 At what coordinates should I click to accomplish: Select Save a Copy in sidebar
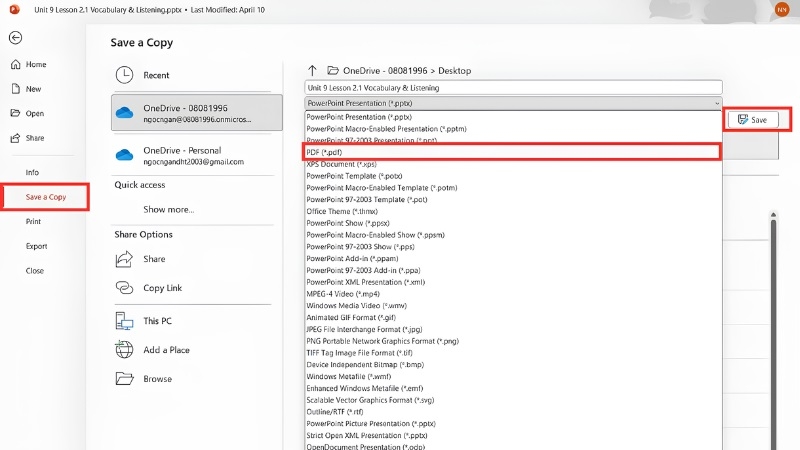[46, 197]
